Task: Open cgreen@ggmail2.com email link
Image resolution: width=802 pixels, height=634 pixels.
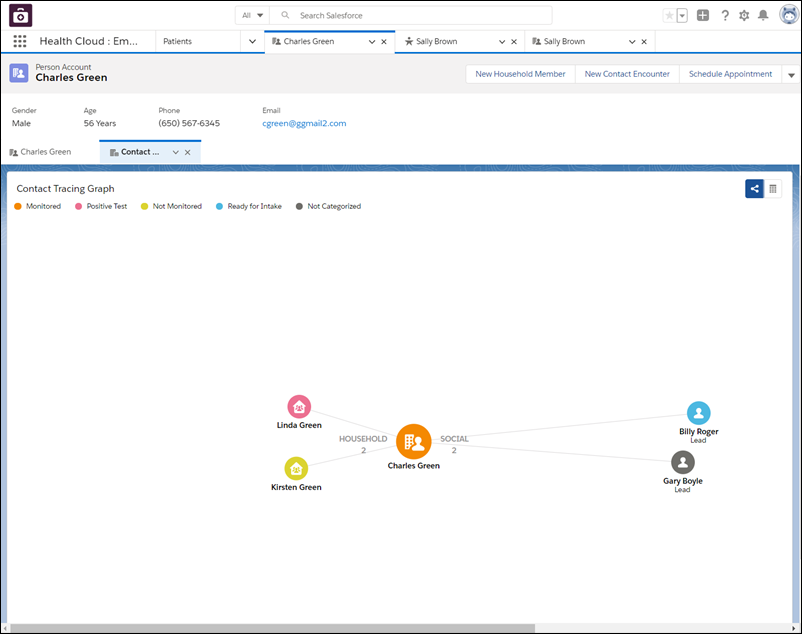Action: click(304, 123)
